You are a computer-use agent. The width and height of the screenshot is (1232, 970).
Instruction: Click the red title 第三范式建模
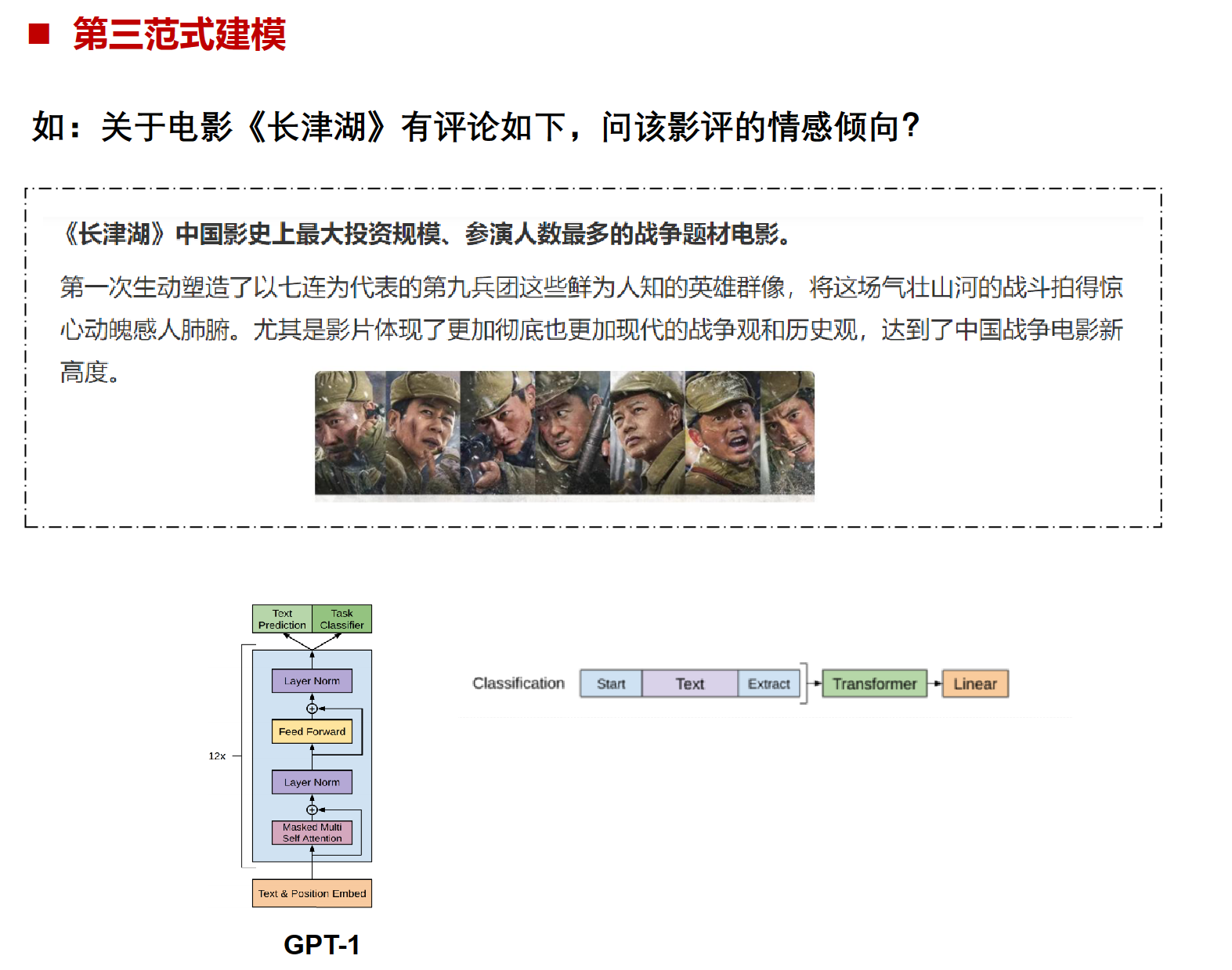(x=179, y=34)
